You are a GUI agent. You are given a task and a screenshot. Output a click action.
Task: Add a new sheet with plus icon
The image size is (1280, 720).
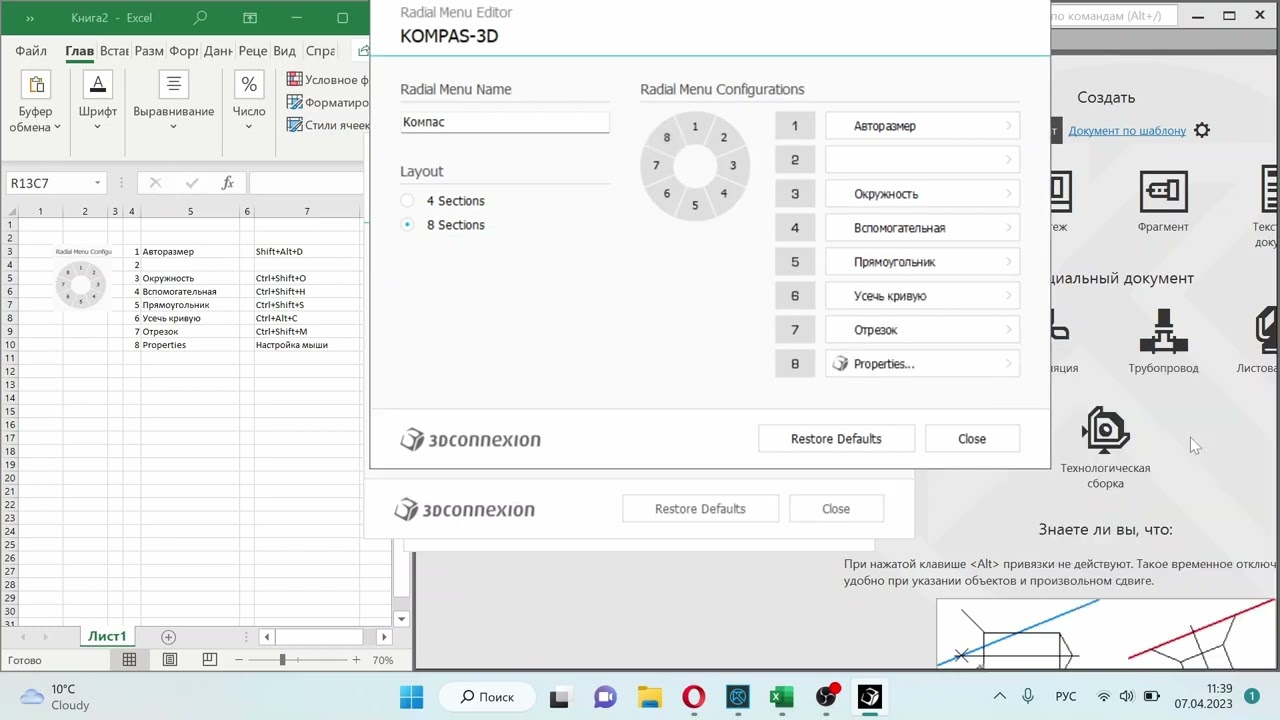pos(168,637)
